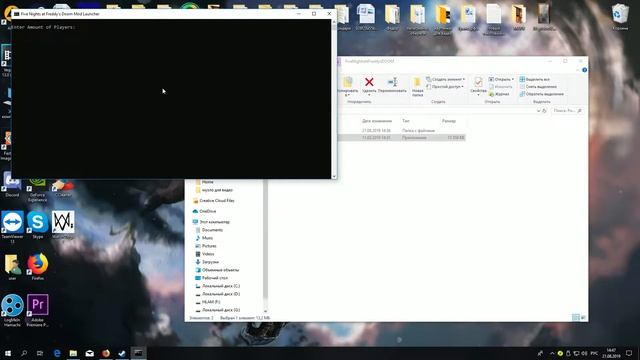This screenshot has width=640, height=360.
Task: Click the console launcher taskbar button
Action: [x=138, y=353]
